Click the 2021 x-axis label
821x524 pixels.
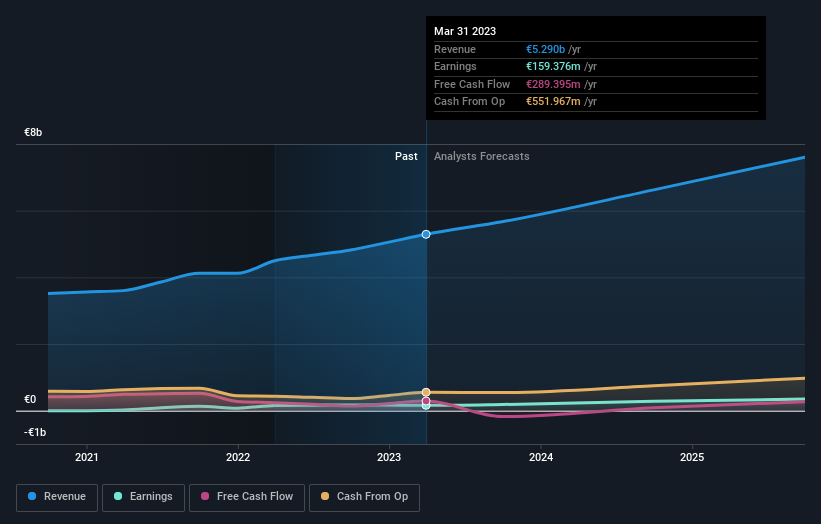[86, 457]
